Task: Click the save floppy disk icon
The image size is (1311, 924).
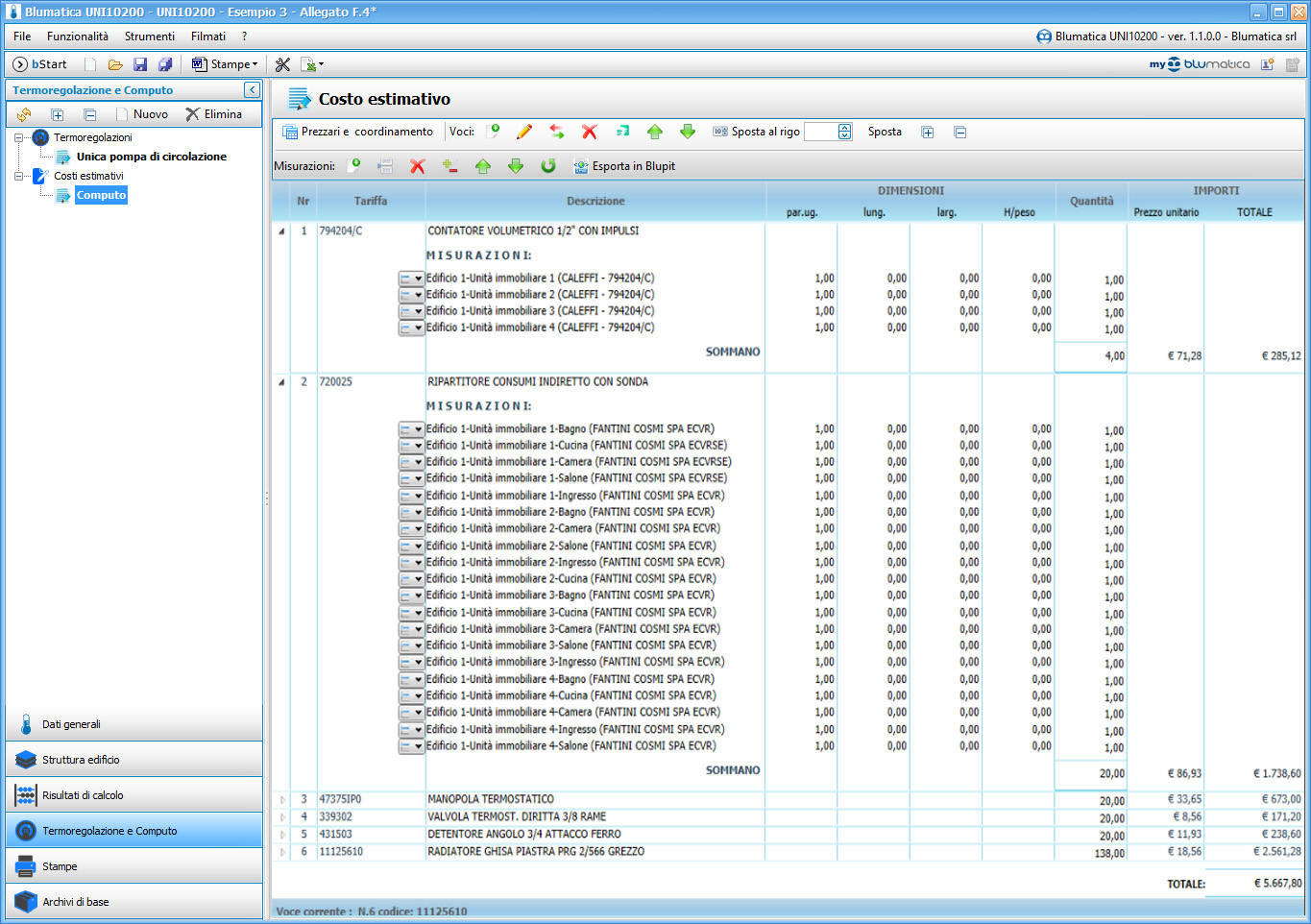Action: tap(140, 64)
